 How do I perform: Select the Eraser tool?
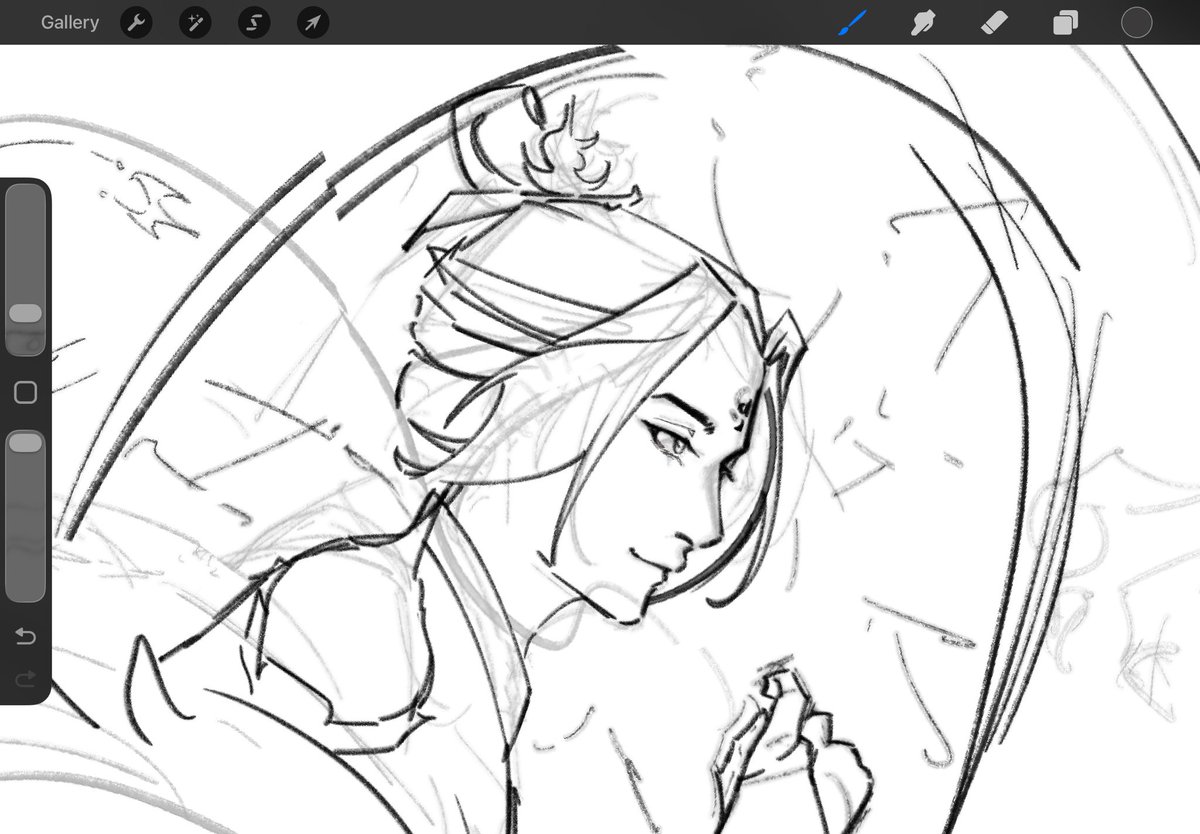[993, 22]
